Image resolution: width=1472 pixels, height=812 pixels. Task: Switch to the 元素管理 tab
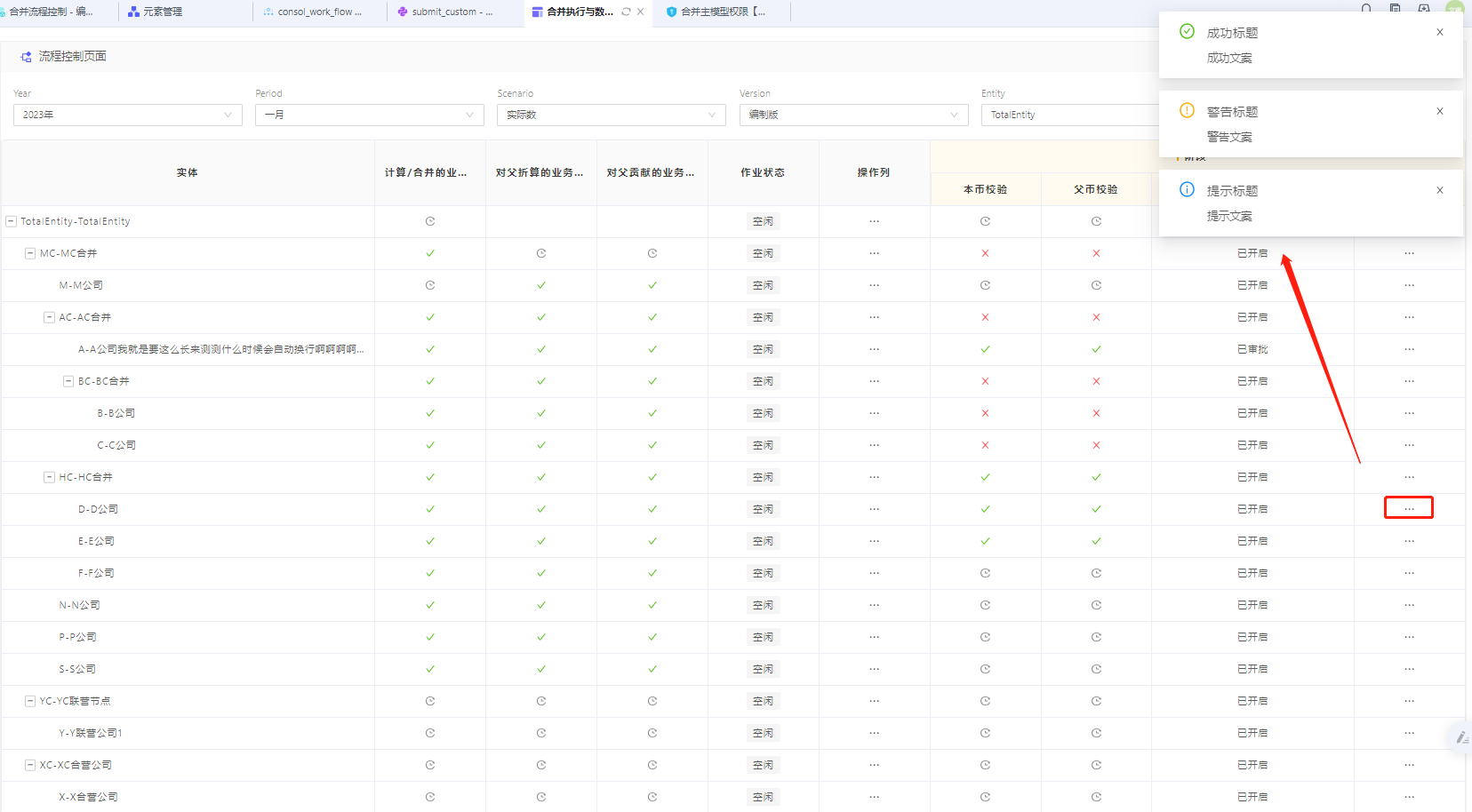pyautogui.click(x=162, y=12)
